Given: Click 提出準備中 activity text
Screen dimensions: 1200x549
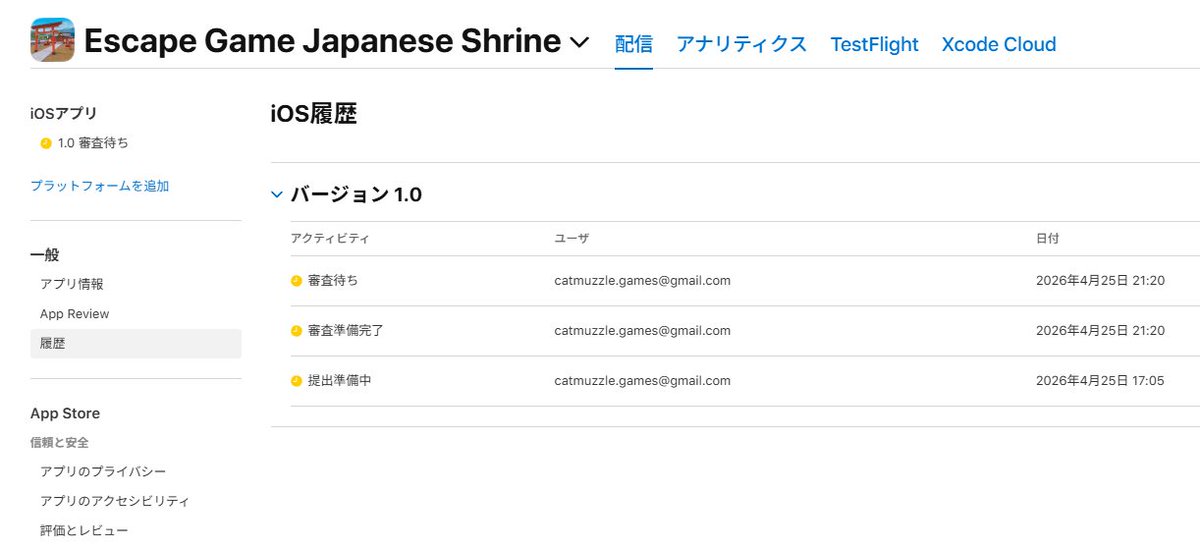Looking at the screenshot, I should tap(340, 381).
